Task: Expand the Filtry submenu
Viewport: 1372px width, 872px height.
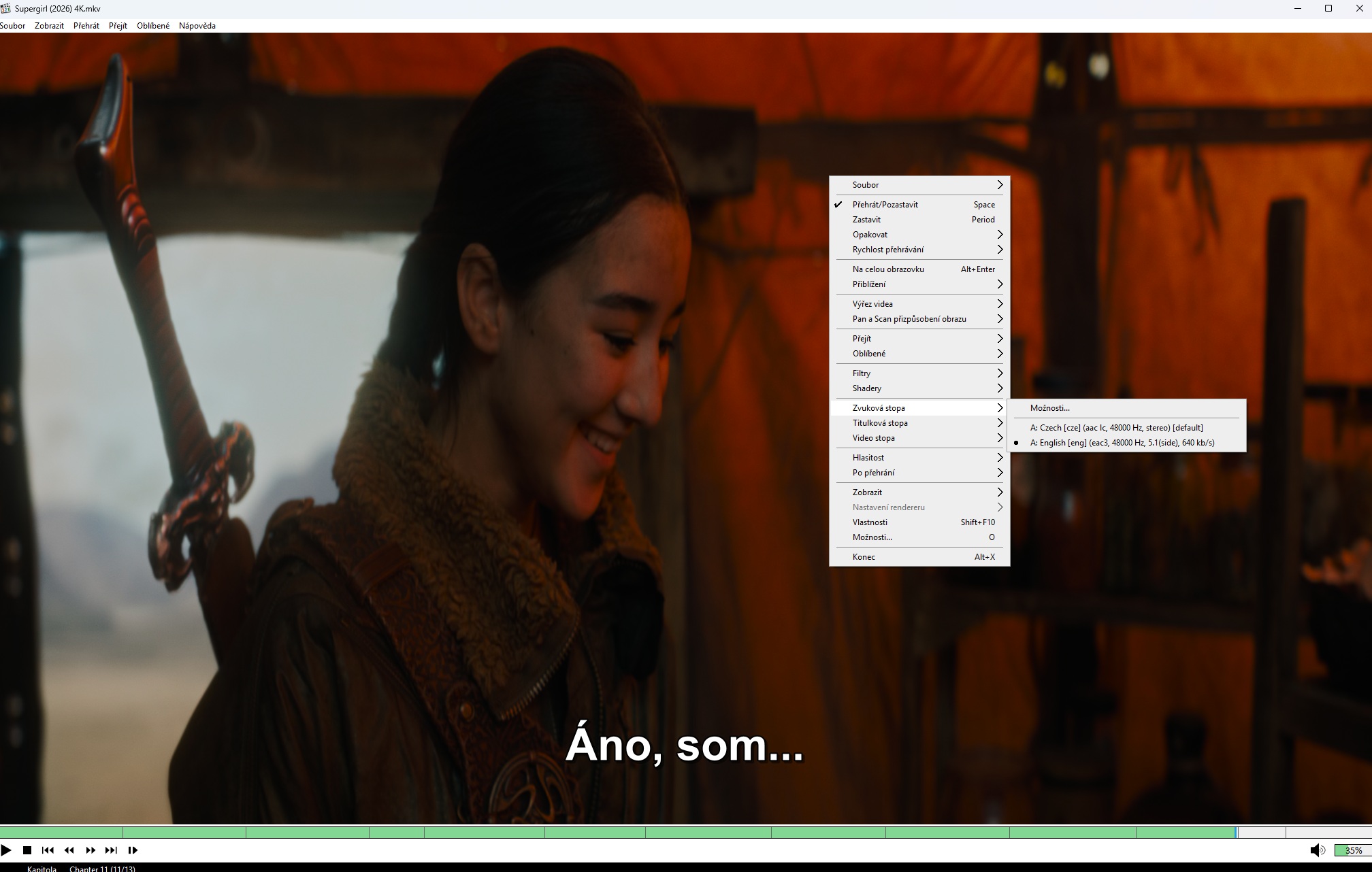Action: 919,373
